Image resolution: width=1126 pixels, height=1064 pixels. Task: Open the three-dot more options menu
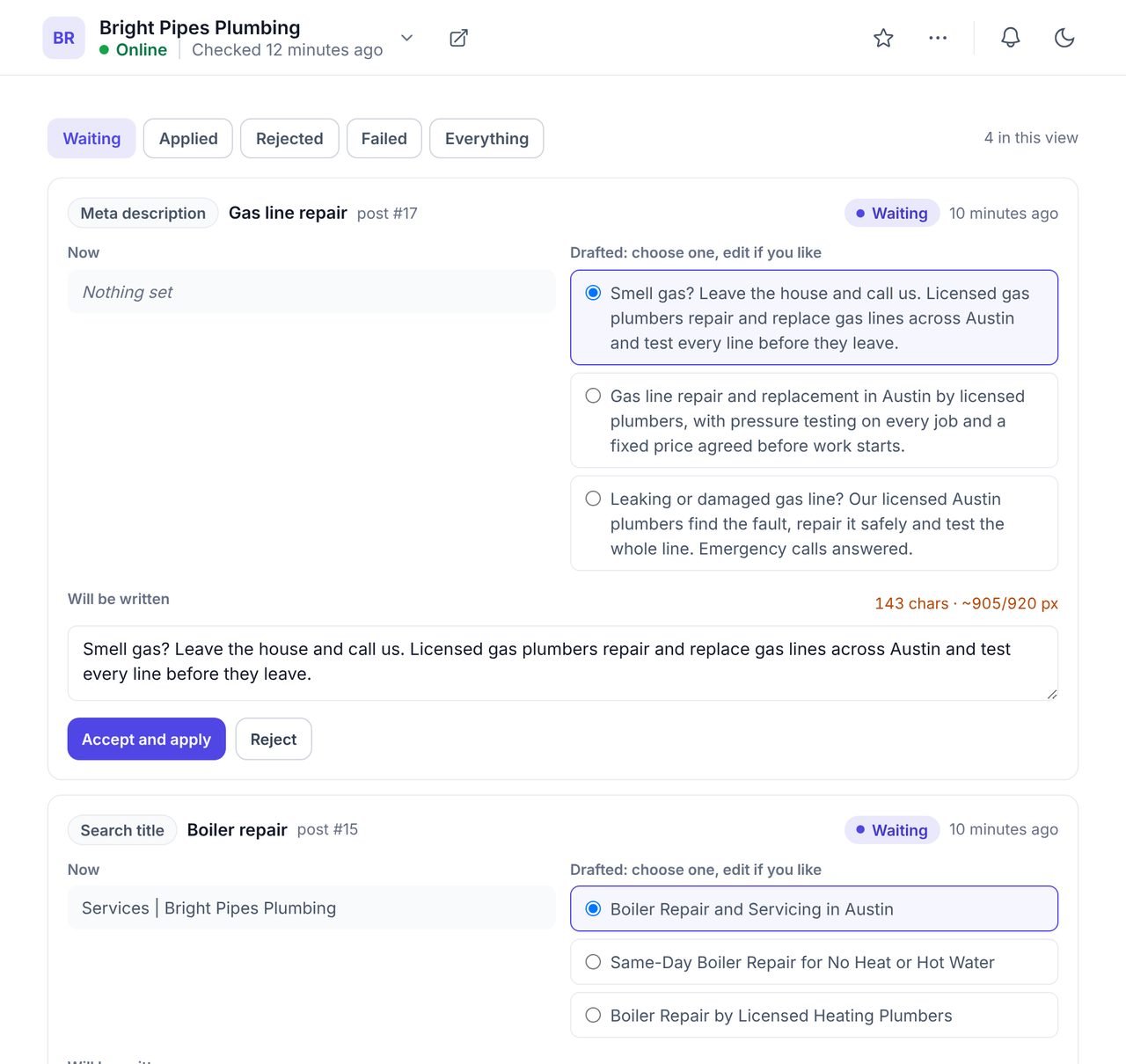coord(938,38)
